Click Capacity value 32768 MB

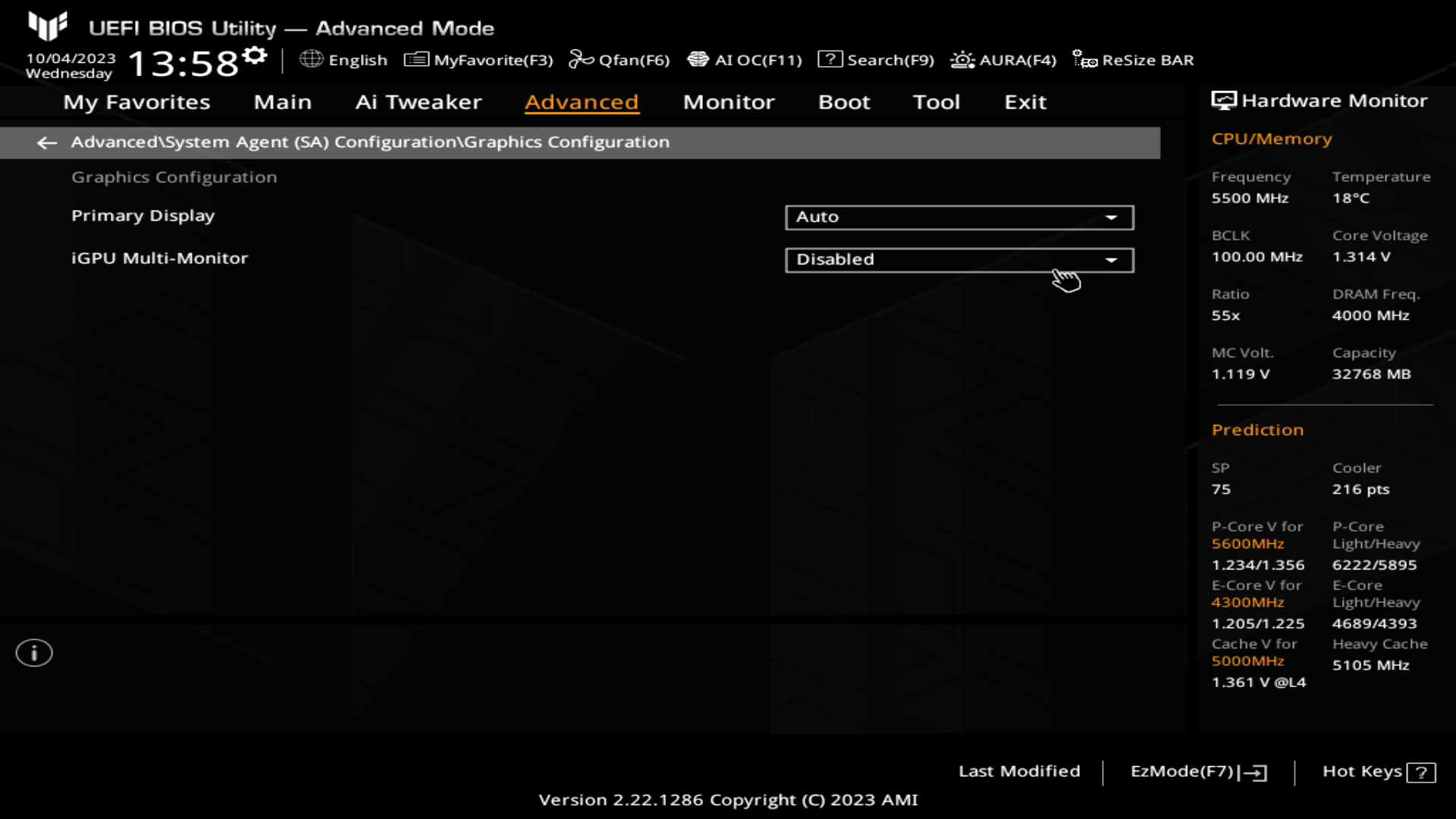tap(1372, 375)
